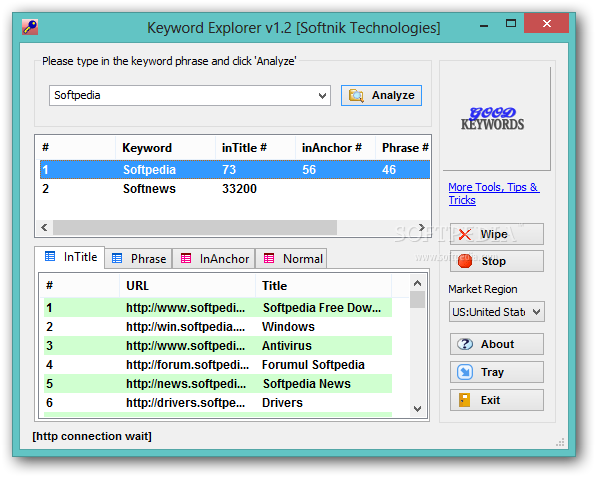The width and height of the screenshot is (596, 477).
Task: Click the Normal tab pink table icon
Action: pyautogui.click(x=269, y=259)
